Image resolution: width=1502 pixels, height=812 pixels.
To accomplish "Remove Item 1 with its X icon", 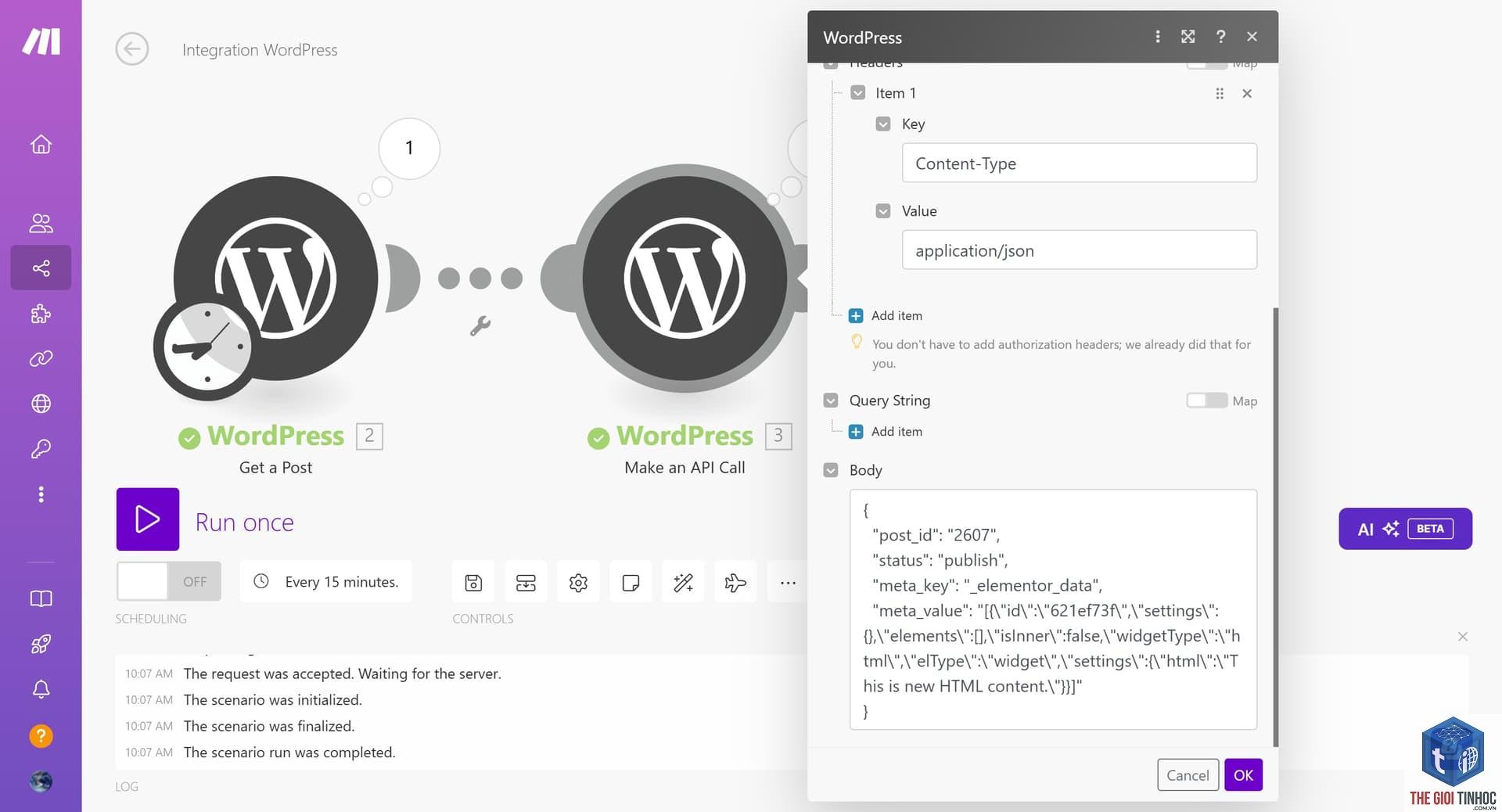I will coord(1247,93).
